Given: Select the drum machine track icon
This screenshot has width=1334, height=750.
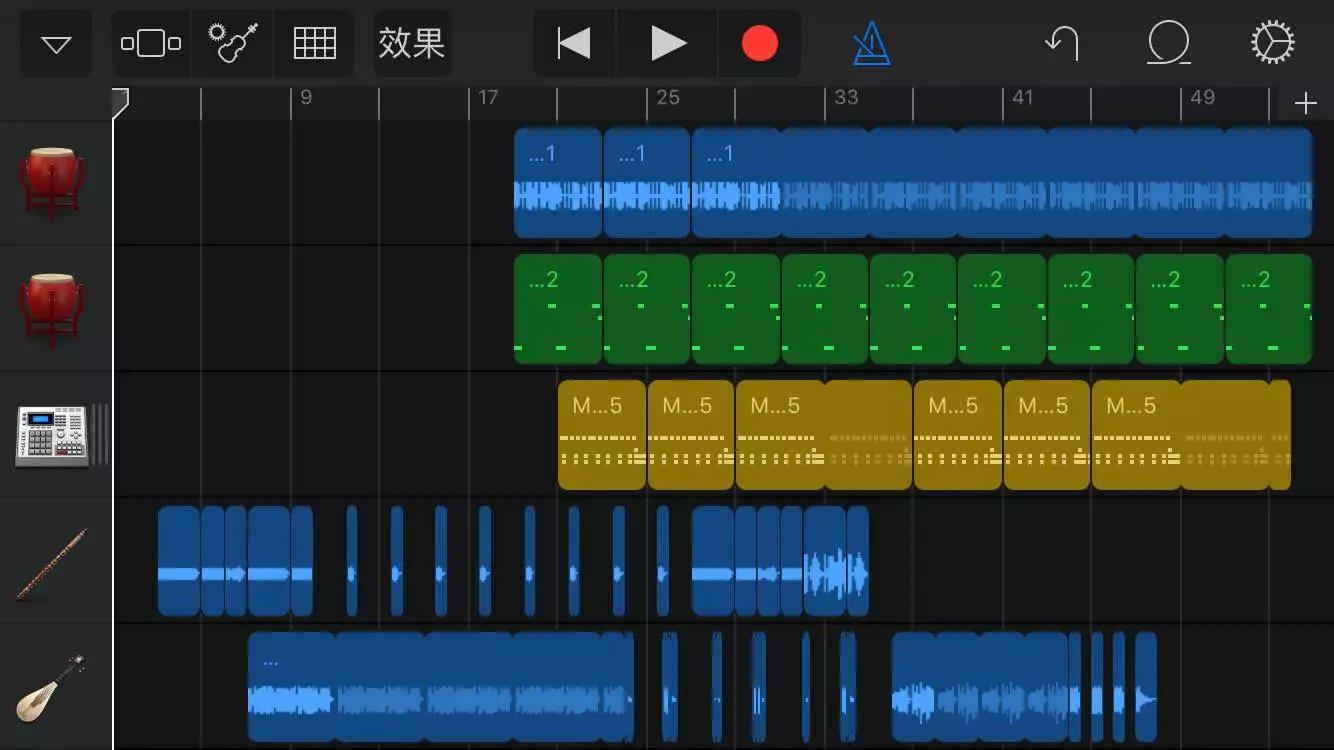Looking at the screenshot, I should (x=52, y=436).
